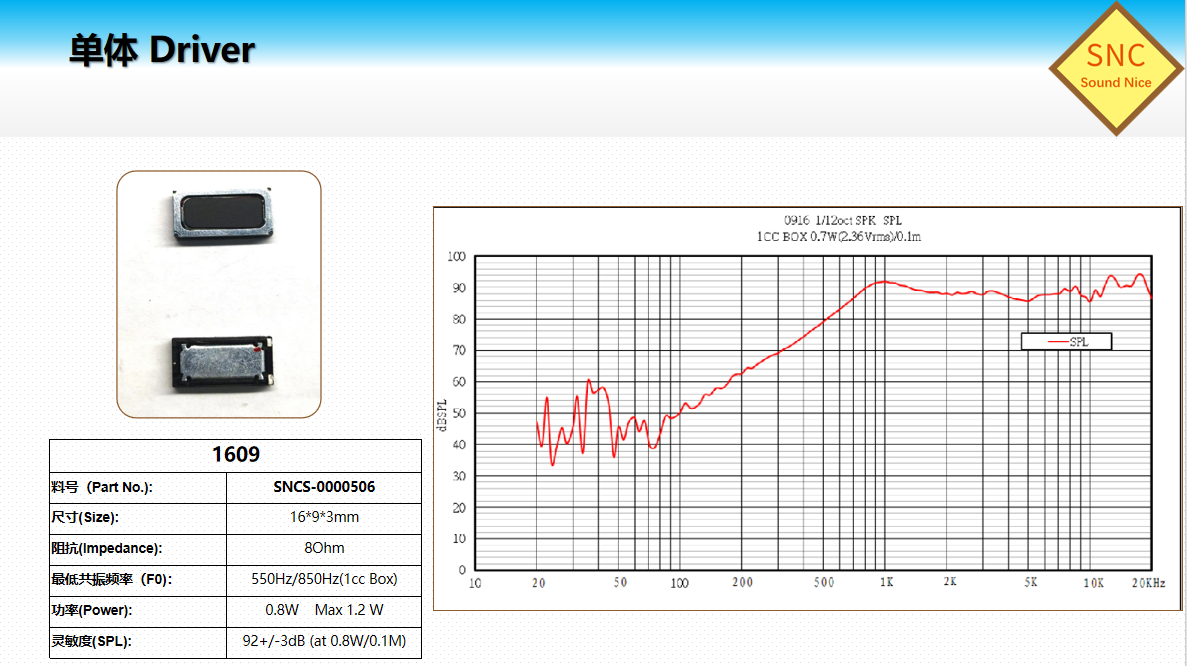Select the 550Hz/850Hz(1cc Box) cell
Viewport: 1187px width, 666px height.
pos(324,580)
